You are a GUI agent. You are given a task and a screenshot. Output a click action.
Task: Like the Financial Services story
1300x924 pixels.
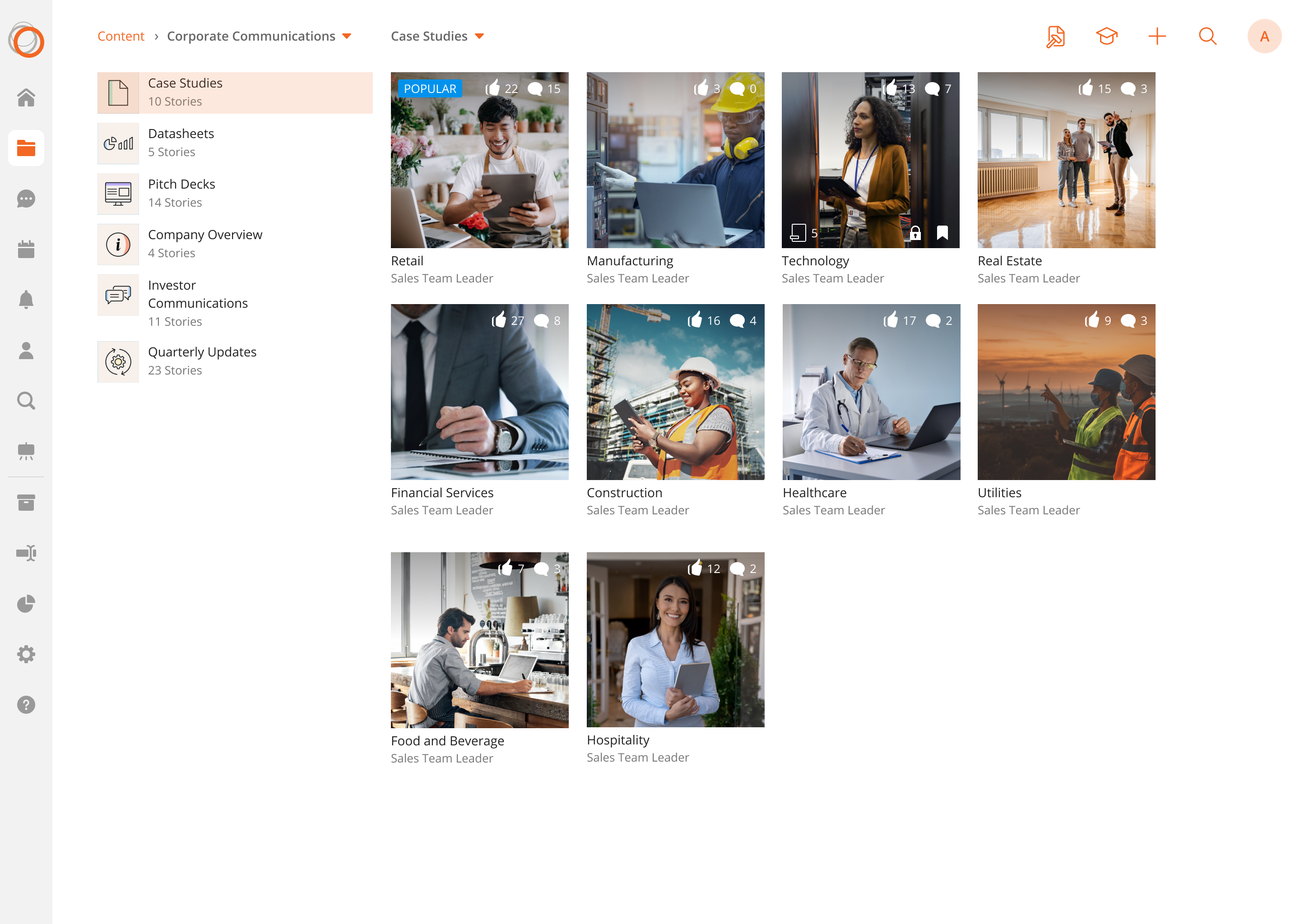[x=499, y=320]
